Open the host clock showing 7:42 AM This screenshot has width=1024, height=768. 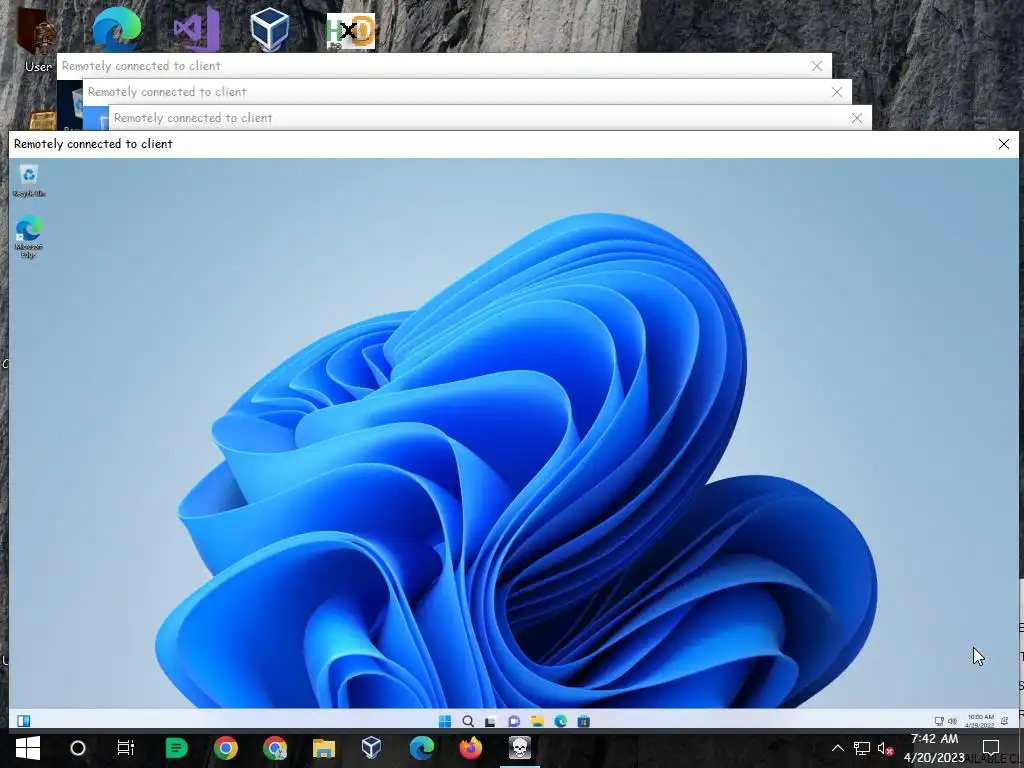pyautogui.click(x=935, y=748)
